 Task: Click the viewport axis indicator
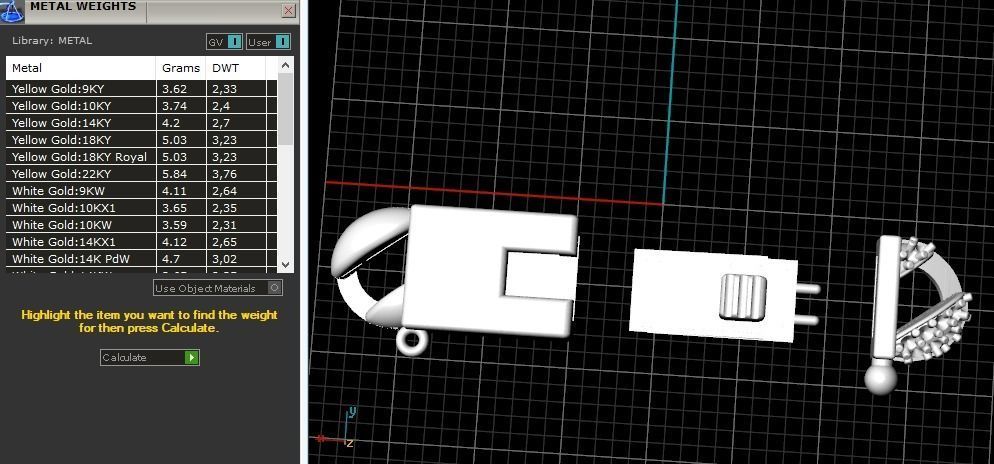click(336, 427)
